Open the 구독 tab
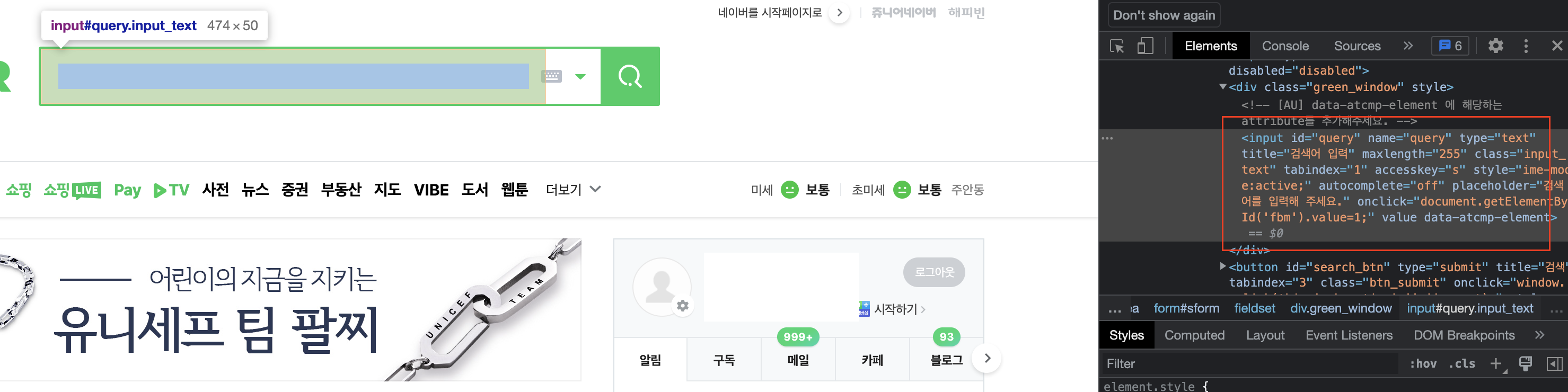Image resolution: width=1568 pixels, height=392 pixels. [724, 360]
